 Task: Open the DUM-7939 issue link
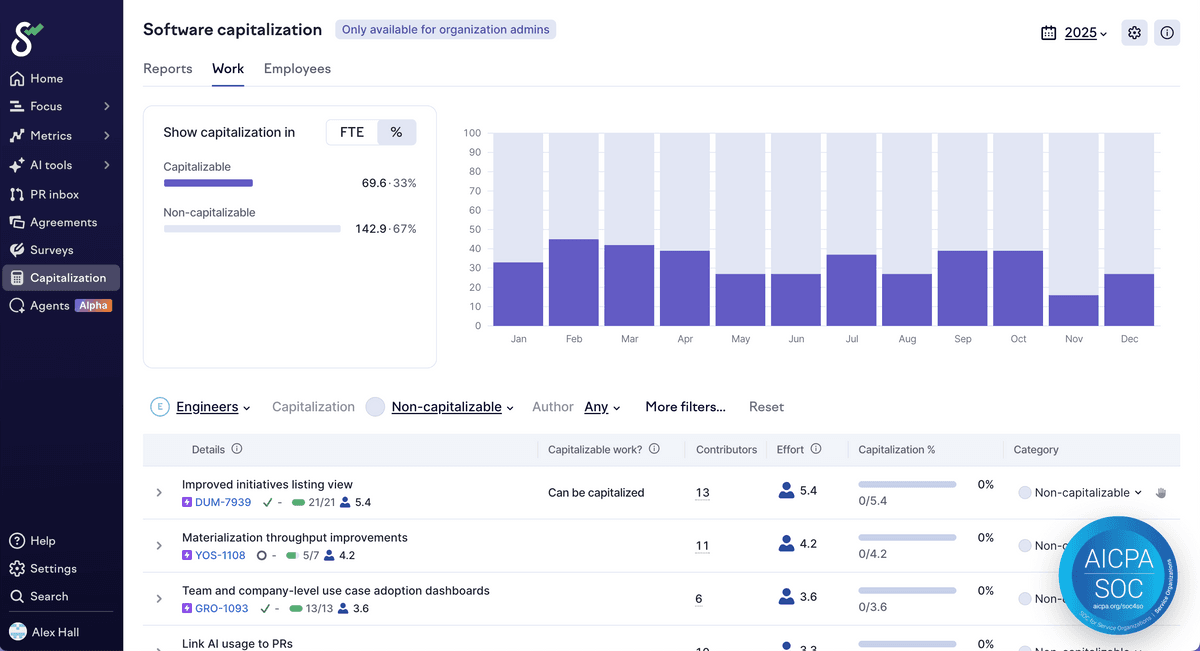tap(223, 502)
